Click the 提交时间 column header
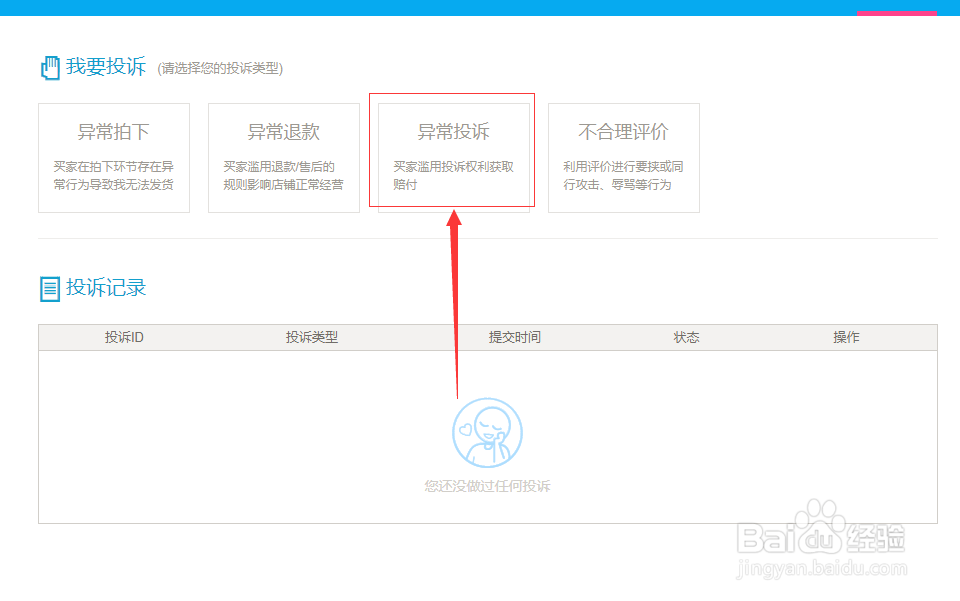The image size is (960, 601). (x=514, y=337)
